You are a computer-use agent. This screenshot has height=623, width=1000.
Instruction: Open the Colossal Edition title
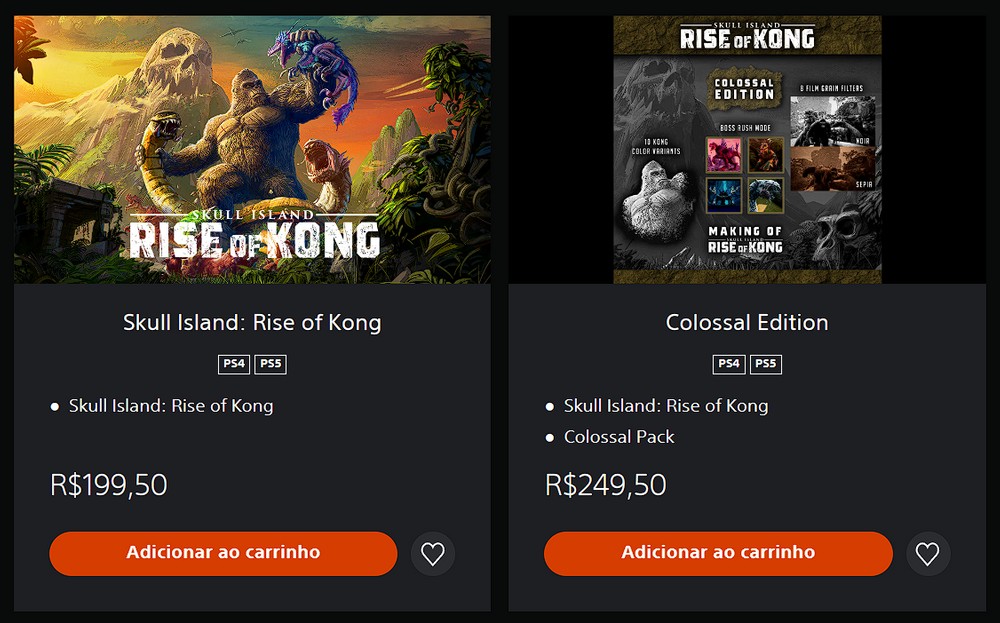(747, 323)
